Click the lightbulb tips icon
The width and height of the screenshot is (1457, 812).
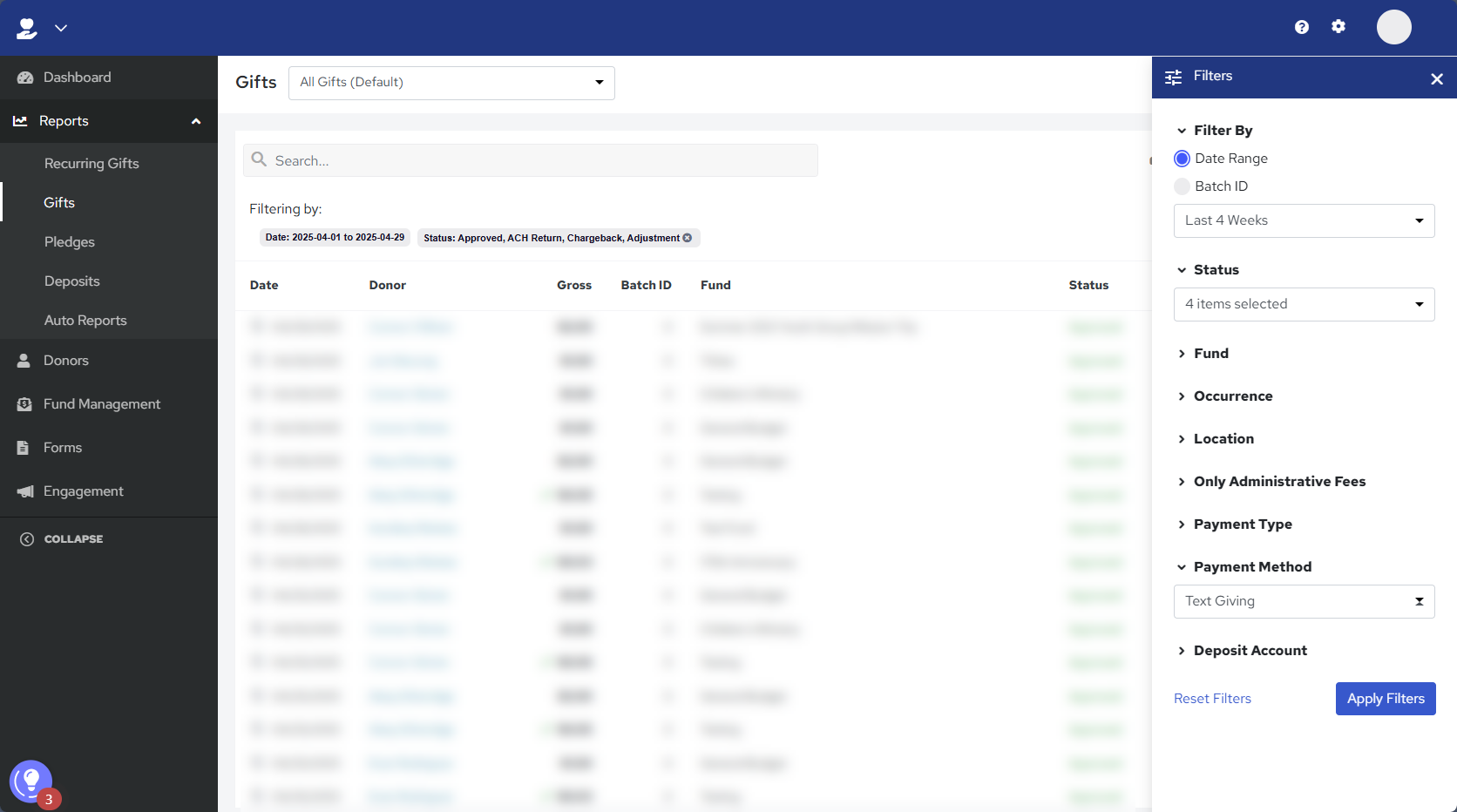tap(30, 782)
